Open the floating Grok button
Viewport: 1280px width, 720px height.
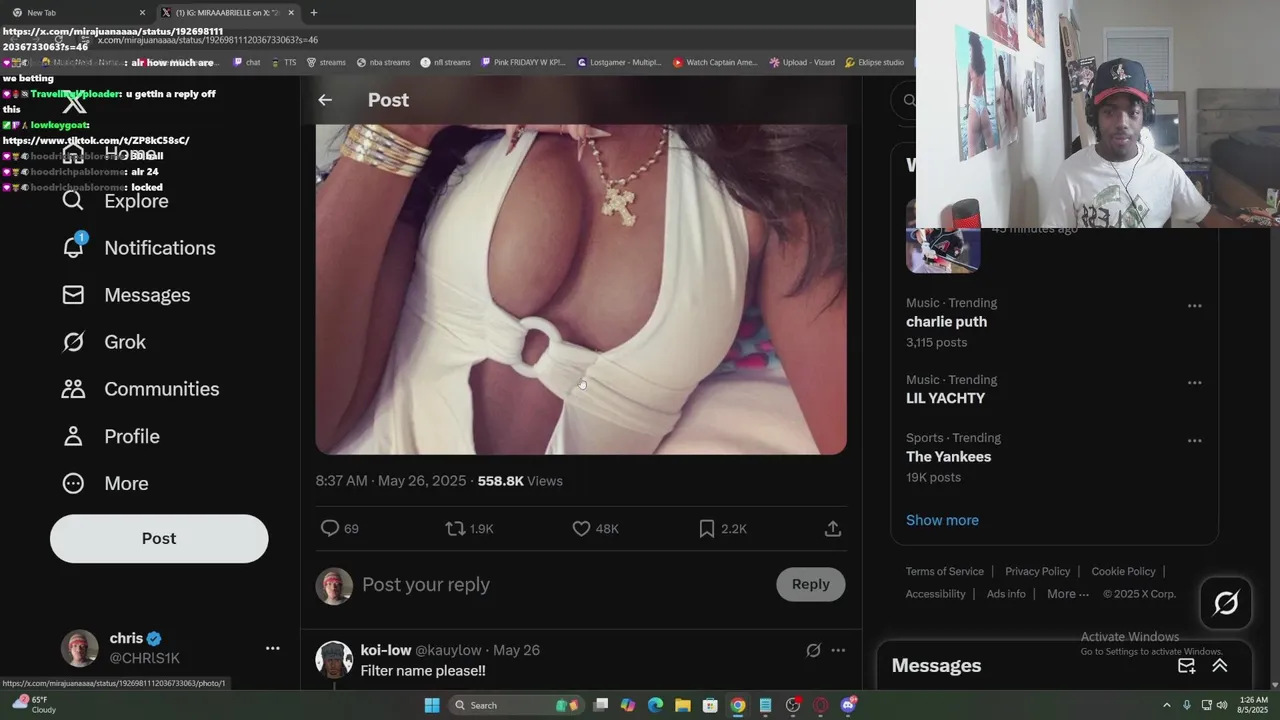(x=1226, y=603)
